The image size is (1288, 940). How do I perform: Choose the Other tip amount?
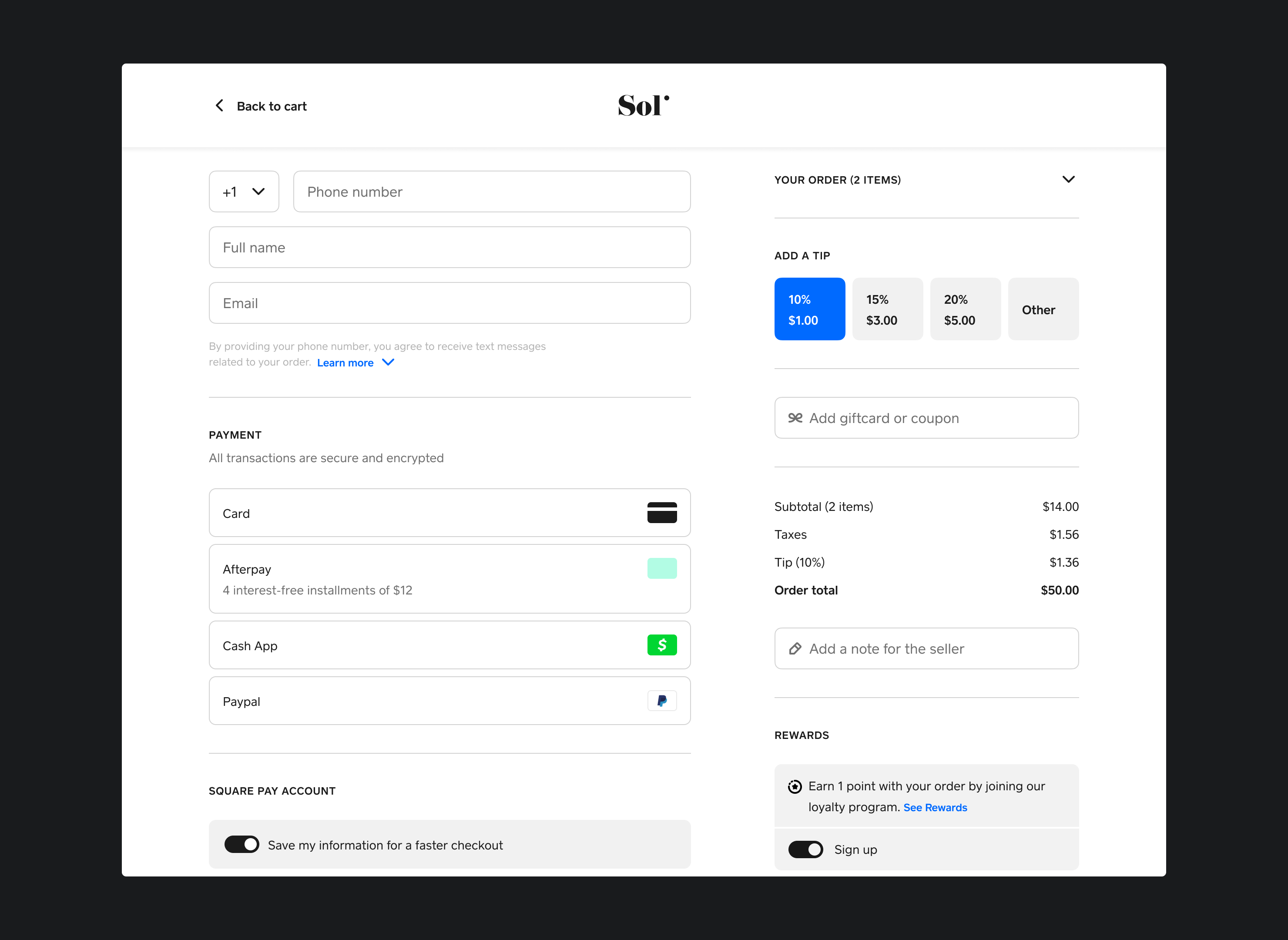pos(1043,309)
